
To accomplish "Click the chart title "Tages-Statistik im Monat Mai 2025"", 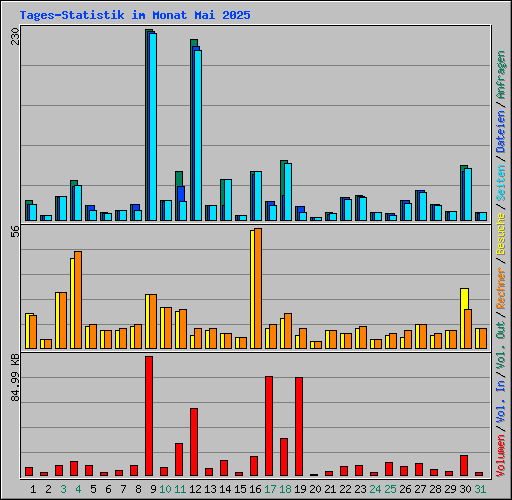I will [x=135, y=15].
